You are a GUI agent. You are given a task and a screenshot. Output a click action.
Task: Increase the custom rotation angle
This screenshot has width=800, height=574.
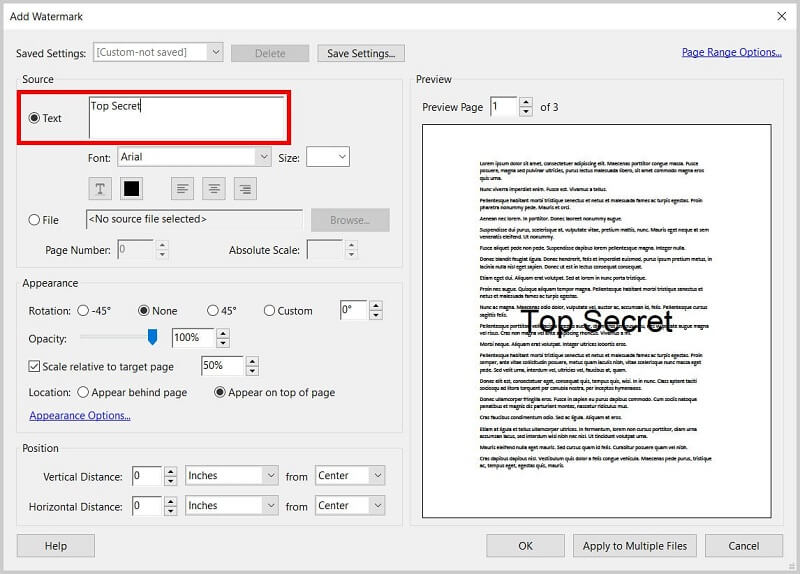[376, 306]
